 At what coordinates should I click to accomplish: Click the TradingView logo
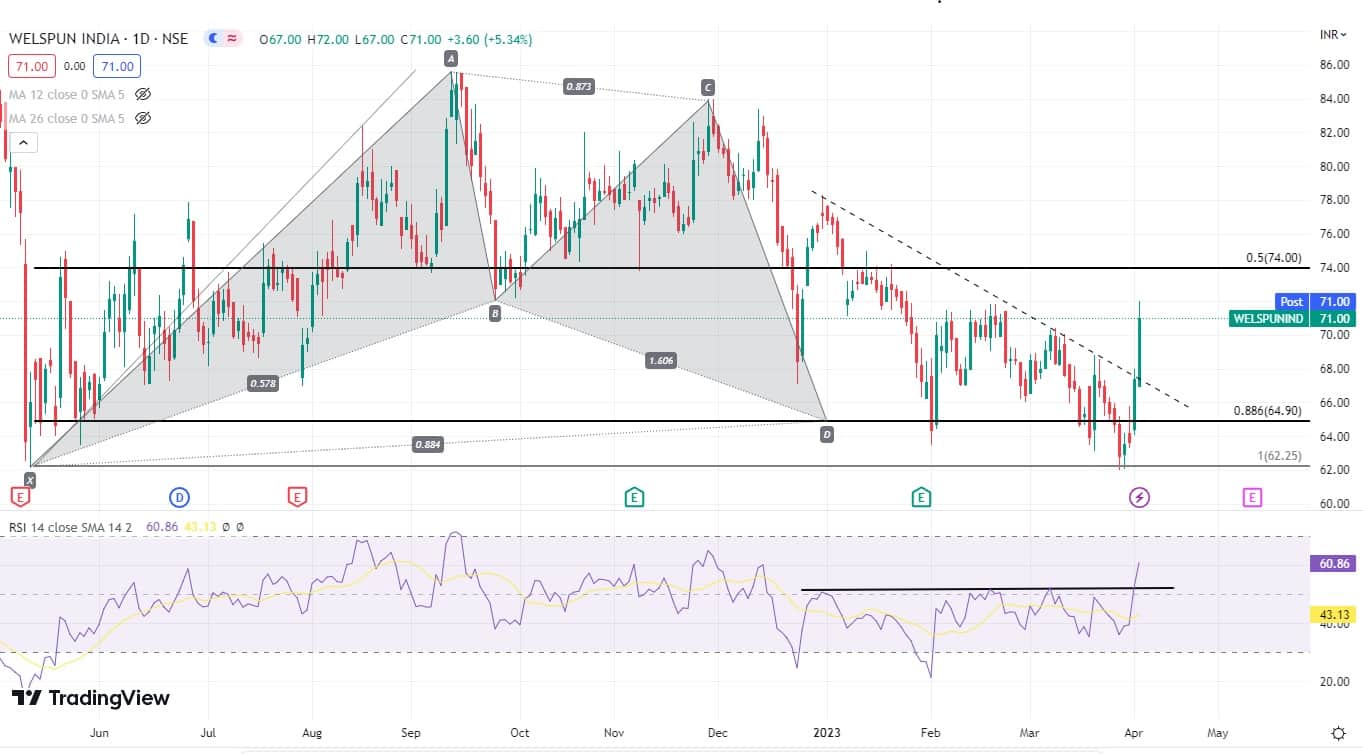[x=91, y=698]
